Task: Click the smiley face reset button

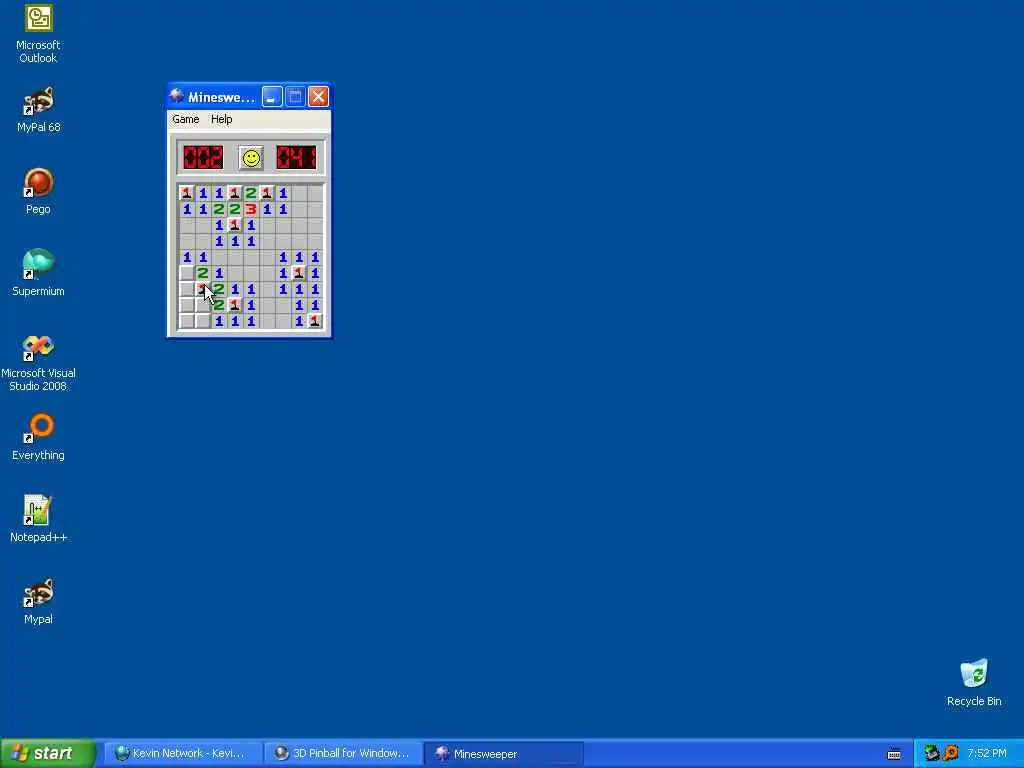Action: (x=251, y=158)
